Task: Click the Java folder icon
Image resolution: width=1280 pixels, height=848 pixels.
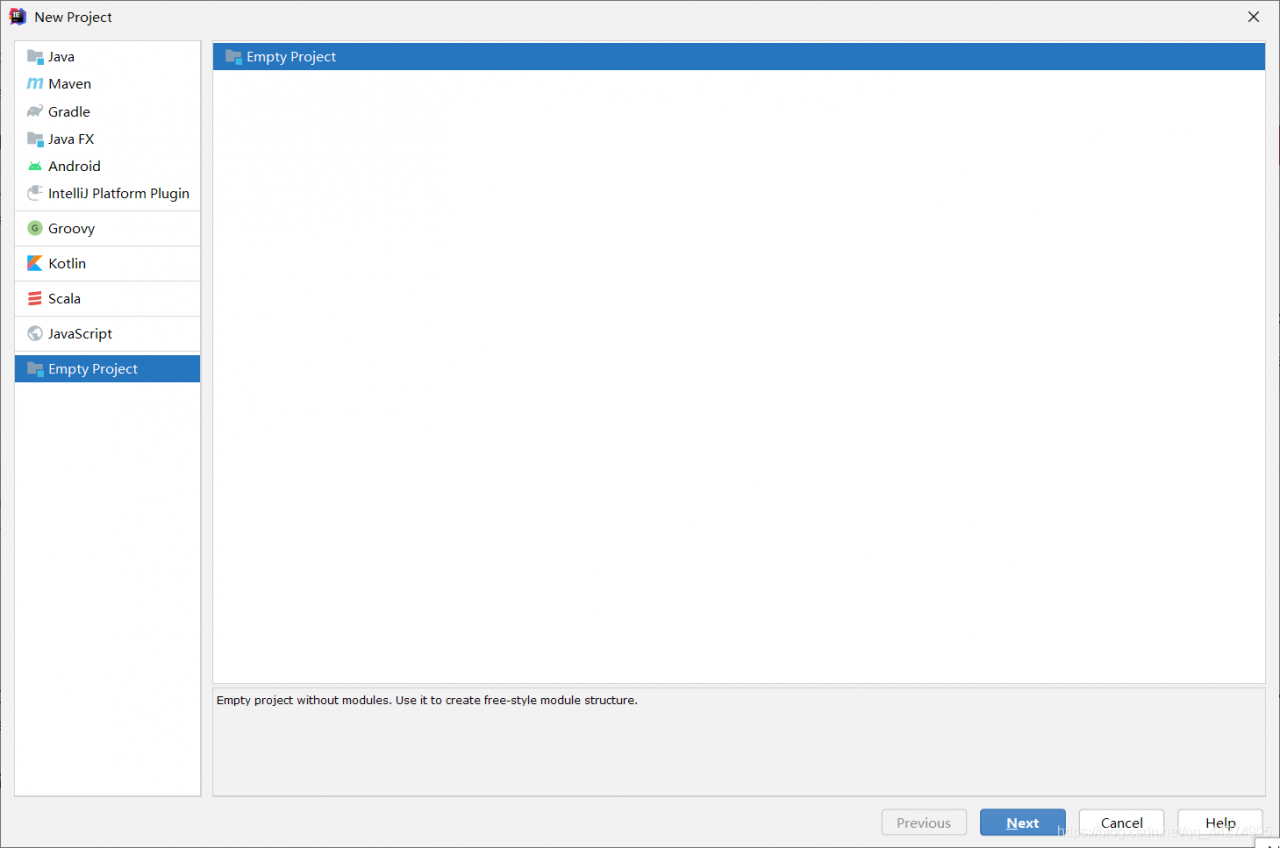Action: click(x=35, y=57)
